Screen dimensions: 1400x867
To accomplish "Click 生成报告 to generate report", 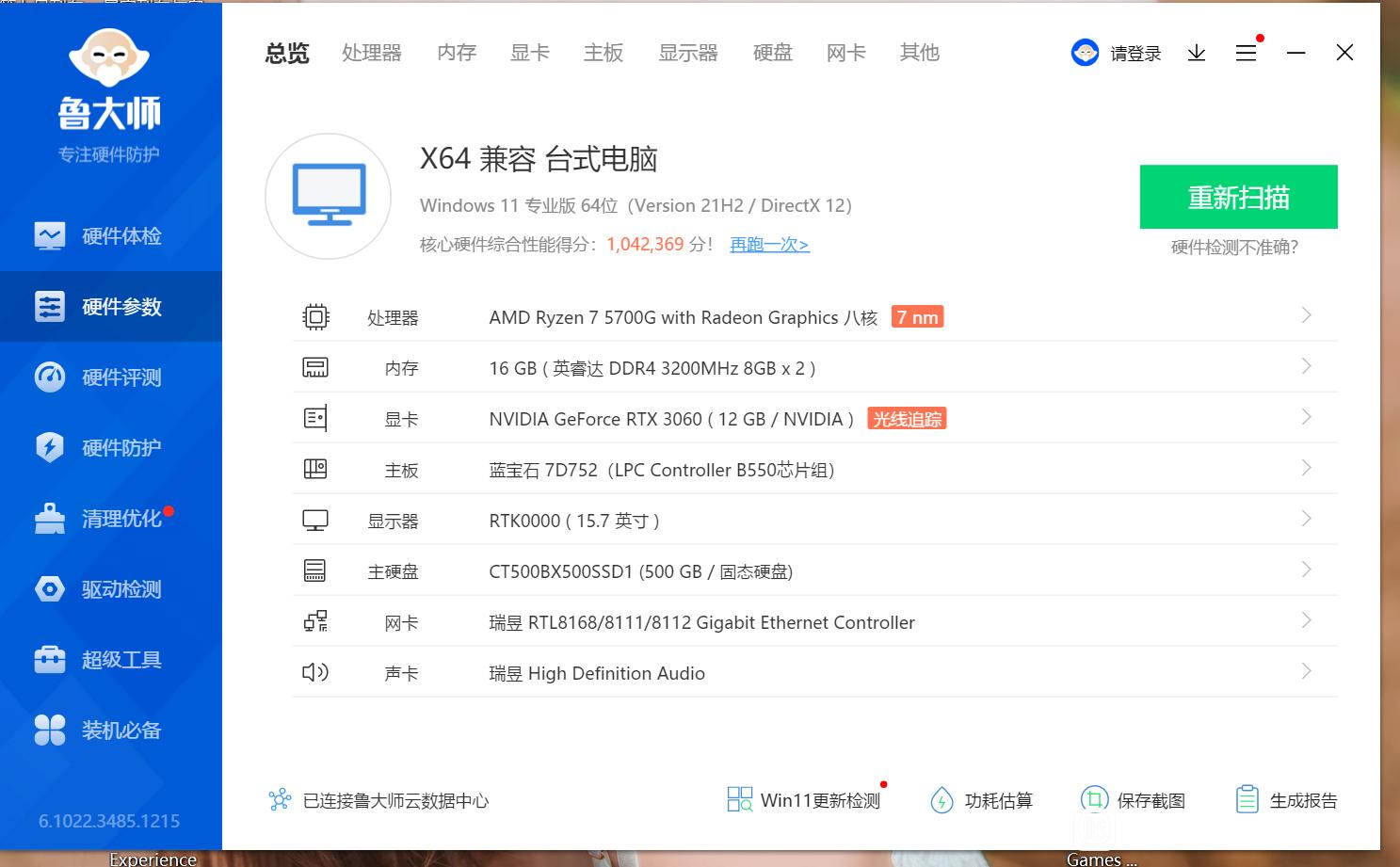I will 1286,800.
